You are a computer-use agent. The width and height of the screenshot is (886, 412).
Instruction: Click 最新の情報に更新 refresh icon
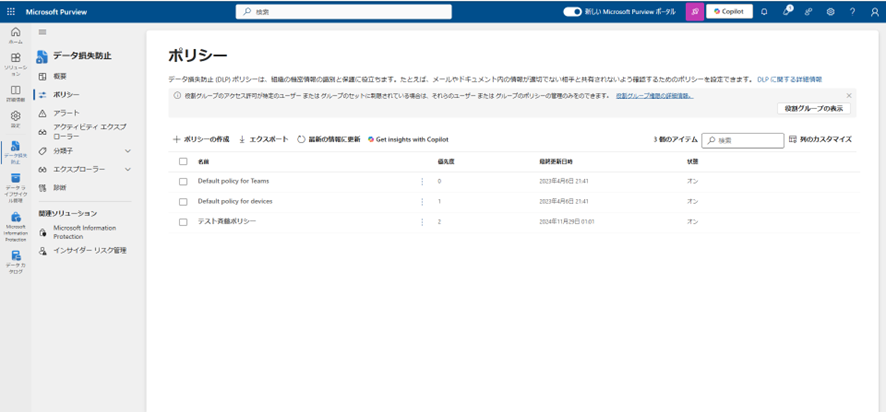(x=301, y=139)
